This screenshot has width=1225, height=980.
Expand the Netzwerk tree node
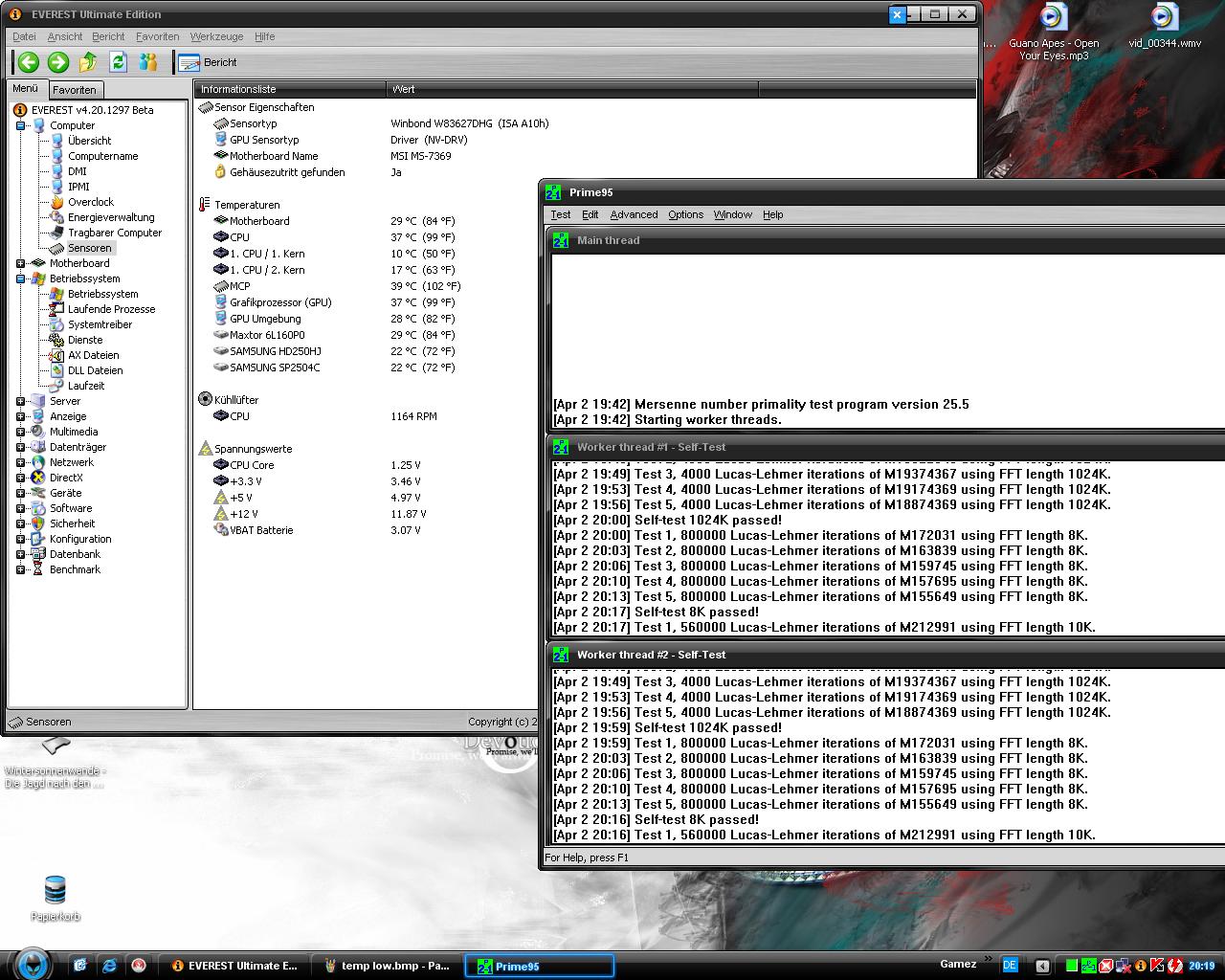20,462
